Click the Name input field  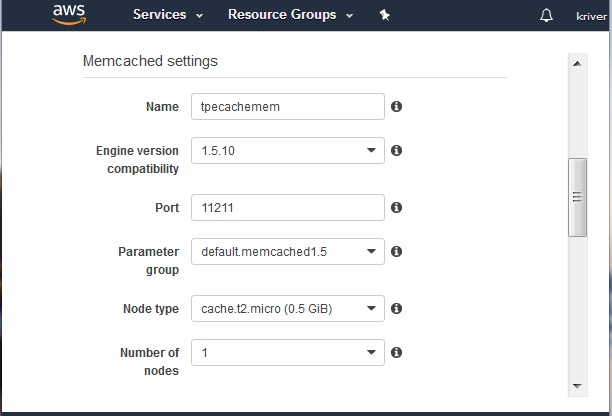point(287,106)
